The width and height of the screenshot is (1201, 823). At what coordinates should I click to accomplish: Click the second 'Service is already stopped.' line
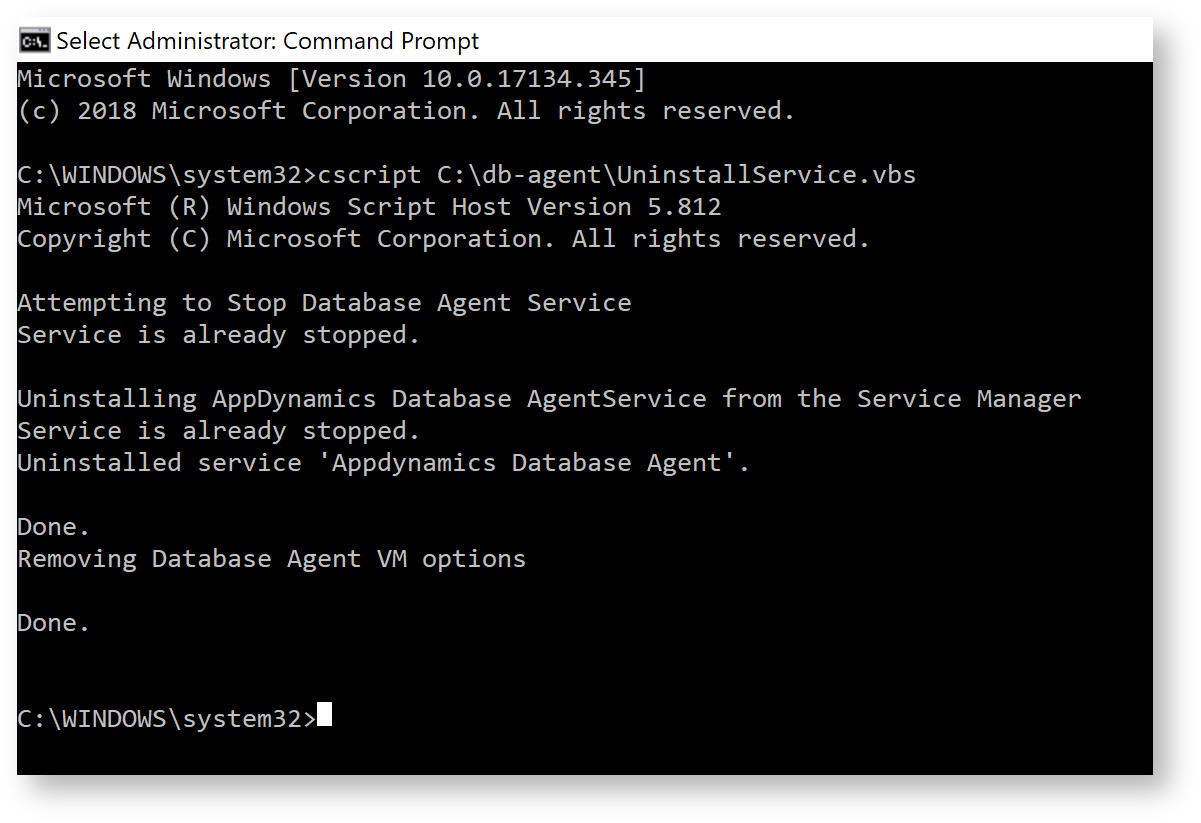click(x=219, y=431)
